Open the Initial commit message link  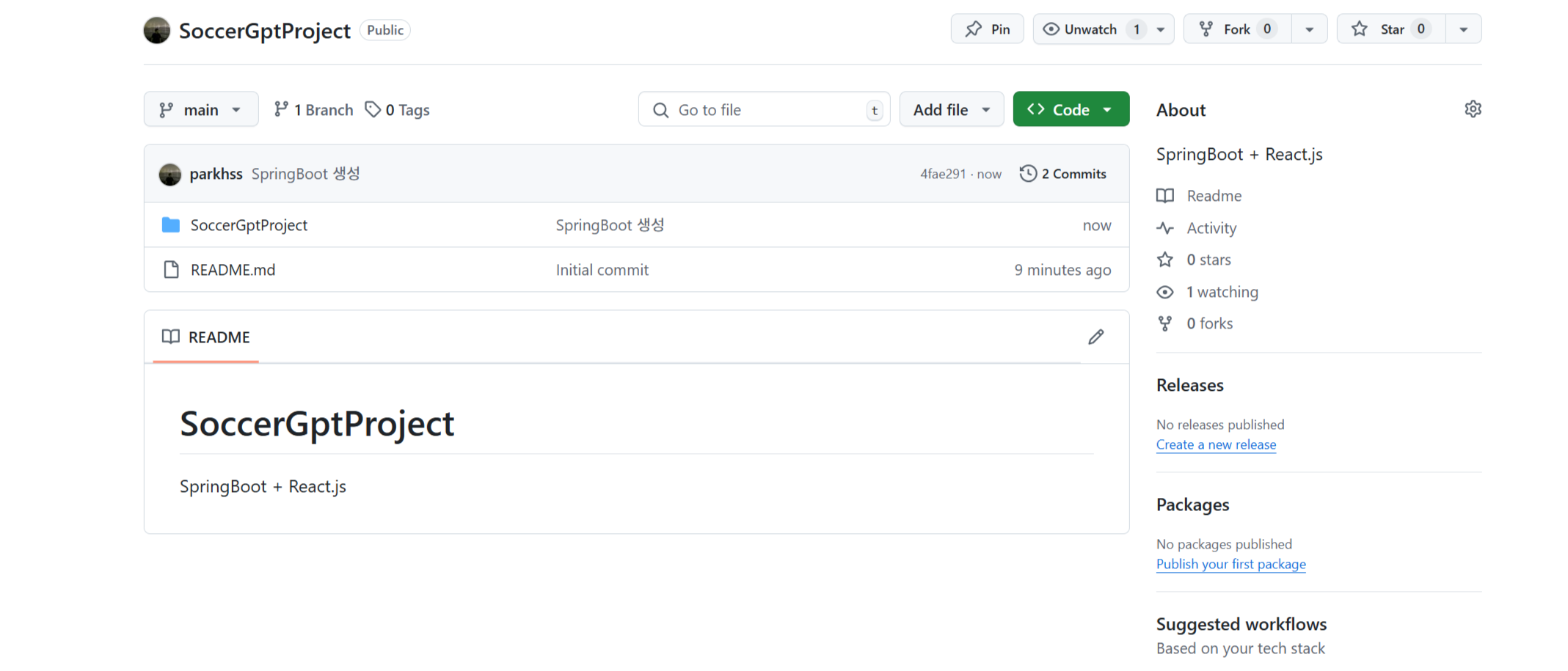(x=602, y=270)
